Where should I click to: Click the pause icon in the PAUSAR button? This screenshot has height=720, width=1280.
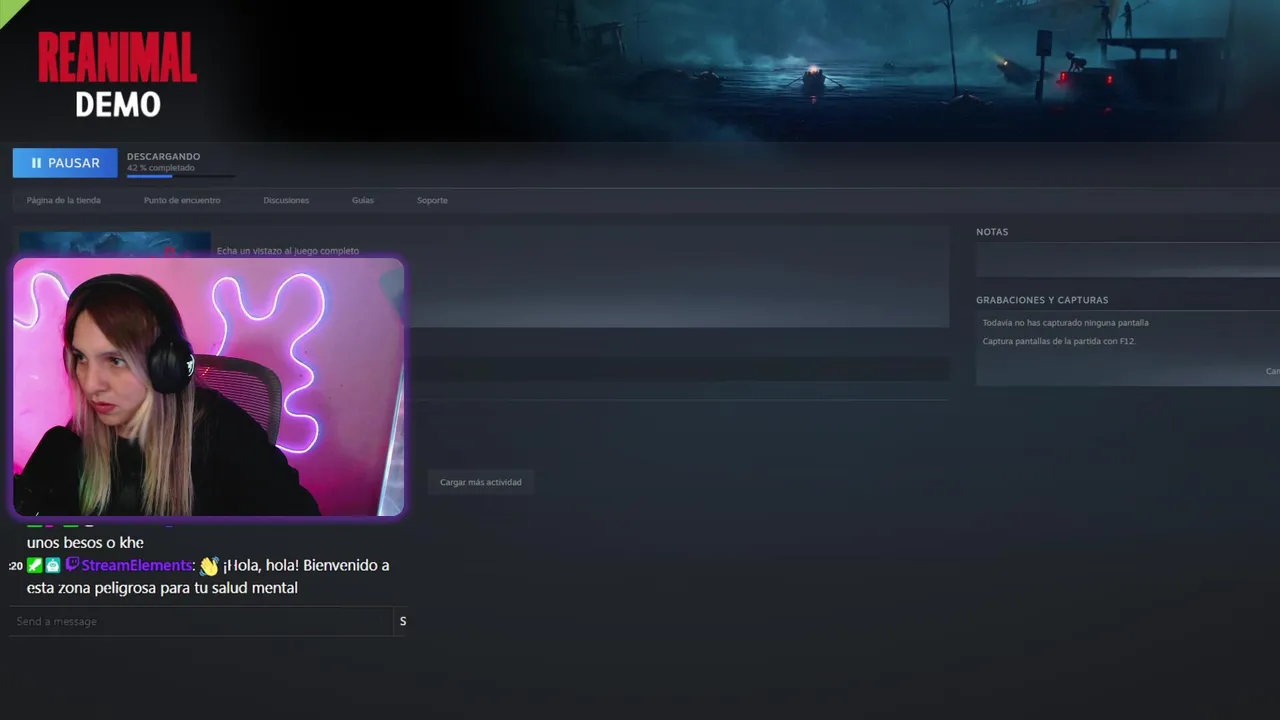pyautogui.click(x=36, y=163)
